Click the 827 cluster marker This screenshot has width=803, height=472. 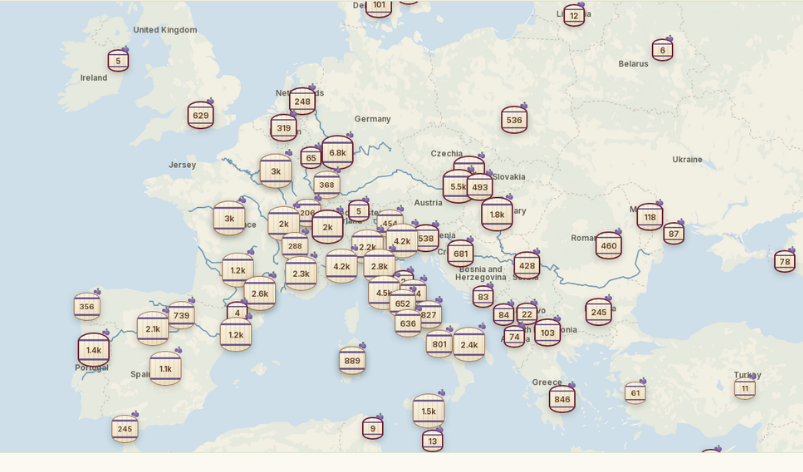click(429, 315)
